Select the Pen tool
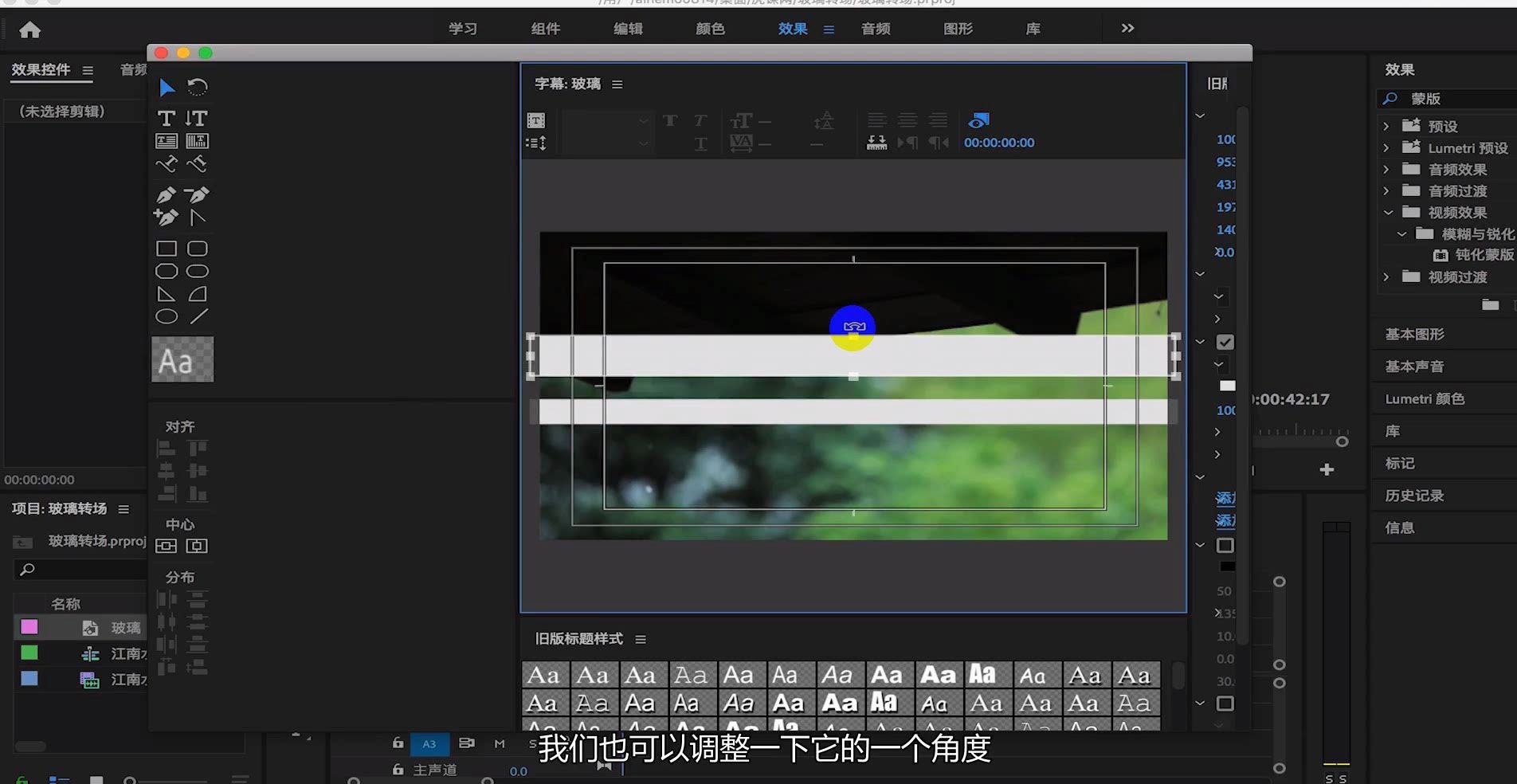Viewport: 1517px width, 784px height. point(167,194)
